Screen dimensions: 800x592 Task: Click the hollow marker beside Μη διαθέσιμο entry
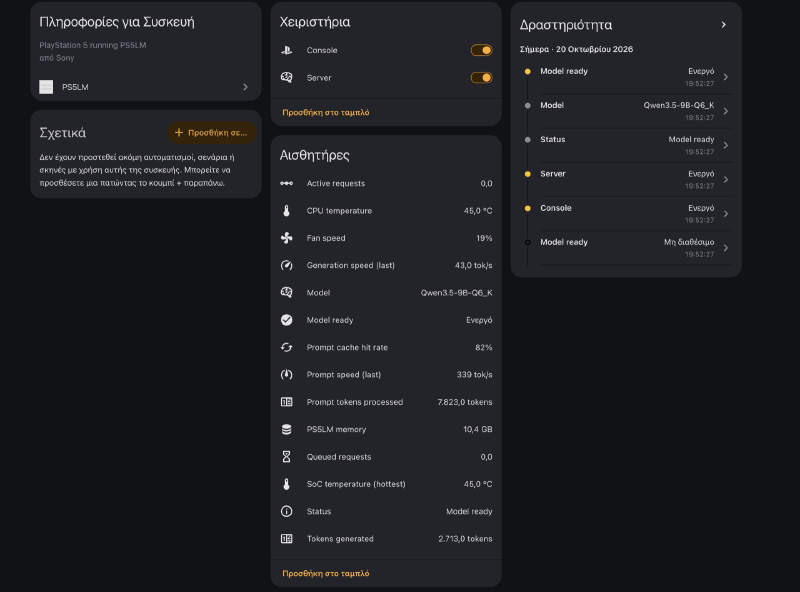(528, 242)
